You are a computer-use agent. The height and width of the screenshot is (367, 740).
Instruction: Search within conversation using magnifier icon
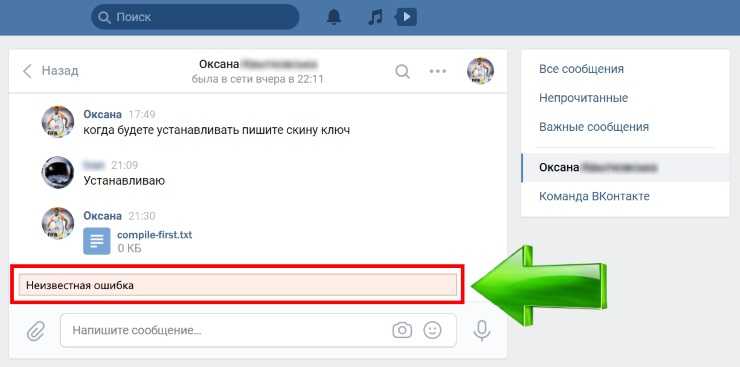click(x=402, y=72)
